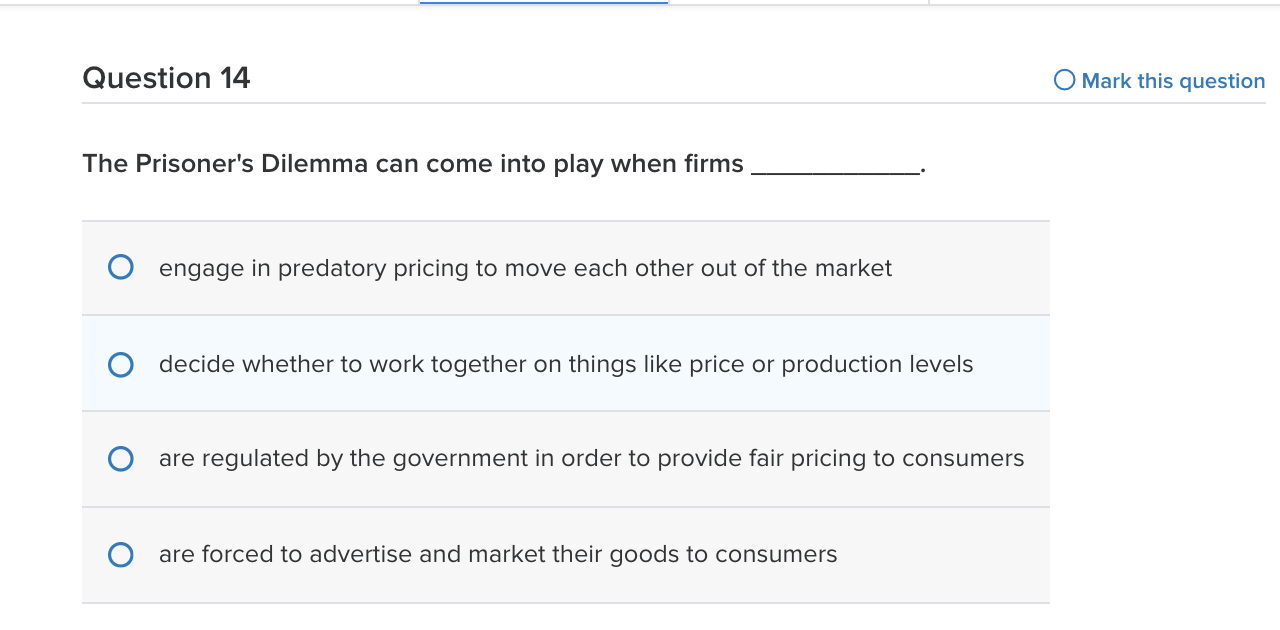Viewport: 1280px width, 630px height.
Task: Click the Question 14 heading
Action: point(166,78)
